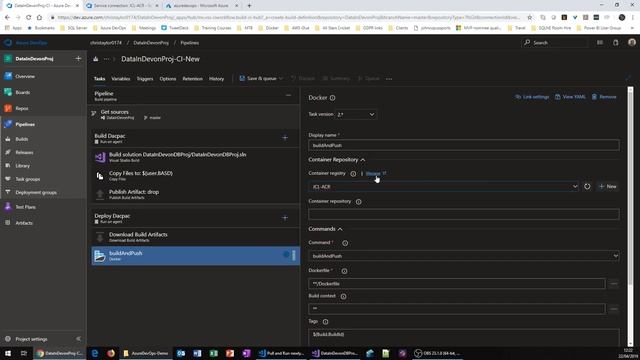
Task: Browse for Build context with ellipsis button
Action: click(614, 309)
